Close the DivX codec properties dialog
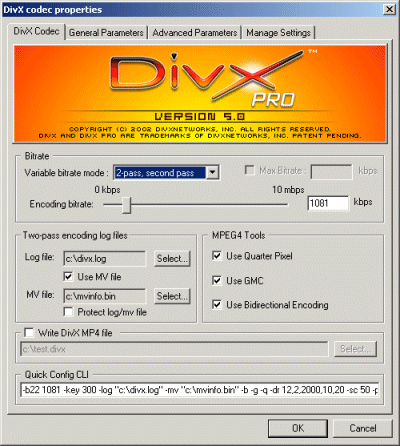Image resolution: width=400 pixels, height=446 pixels. [x=389, y=9]
